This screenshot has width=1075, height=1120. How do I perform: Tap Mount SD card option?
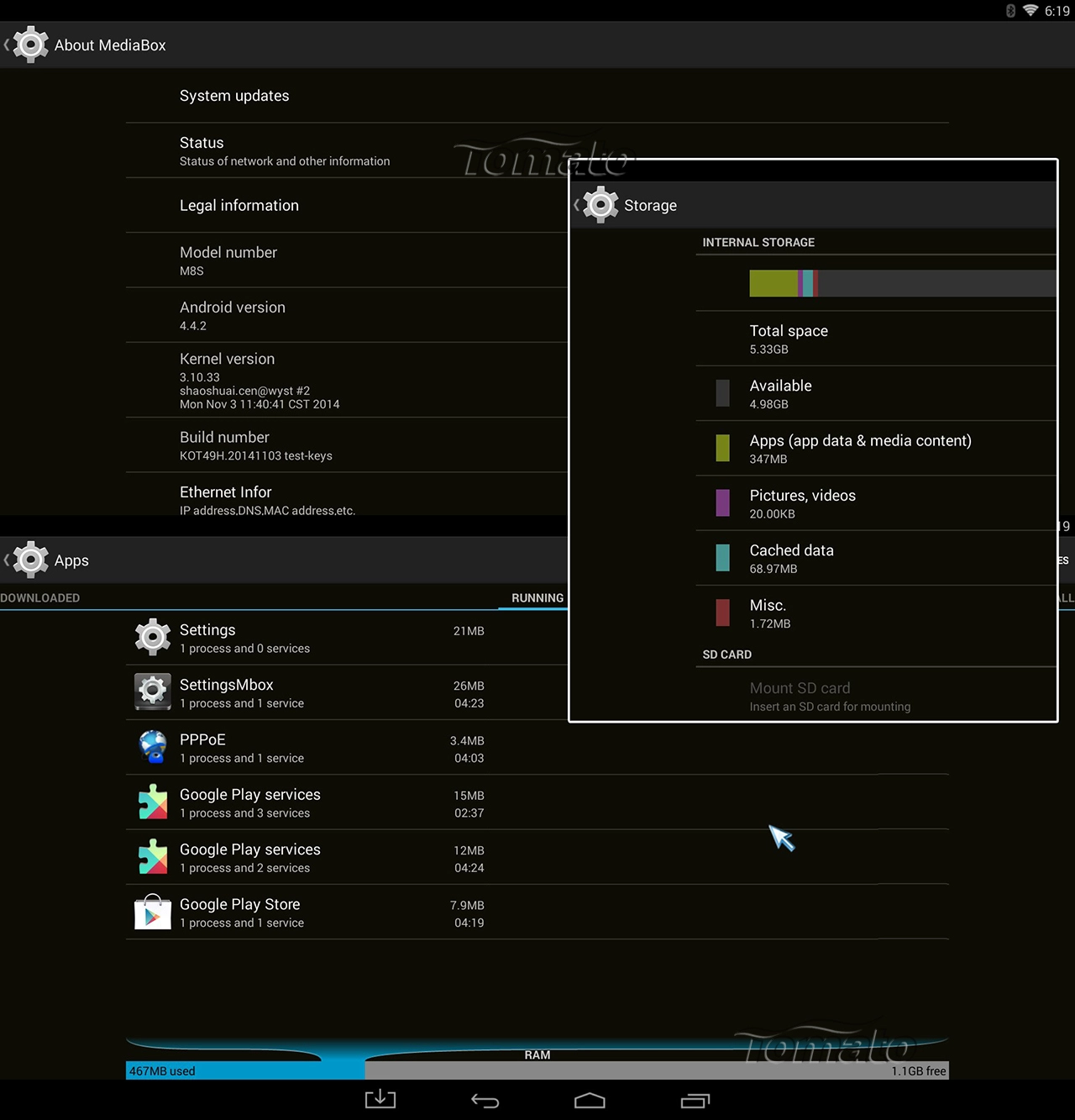click(876, 696)
